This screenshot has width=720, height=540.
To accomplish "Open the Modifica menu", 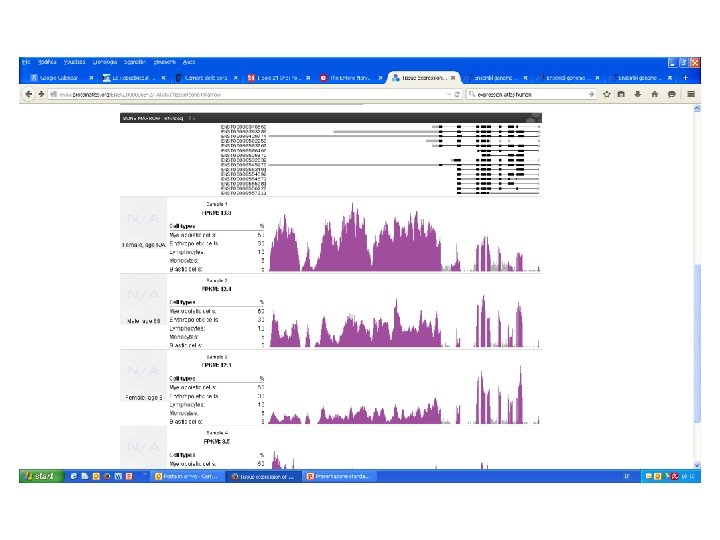I will click(47, 62).
